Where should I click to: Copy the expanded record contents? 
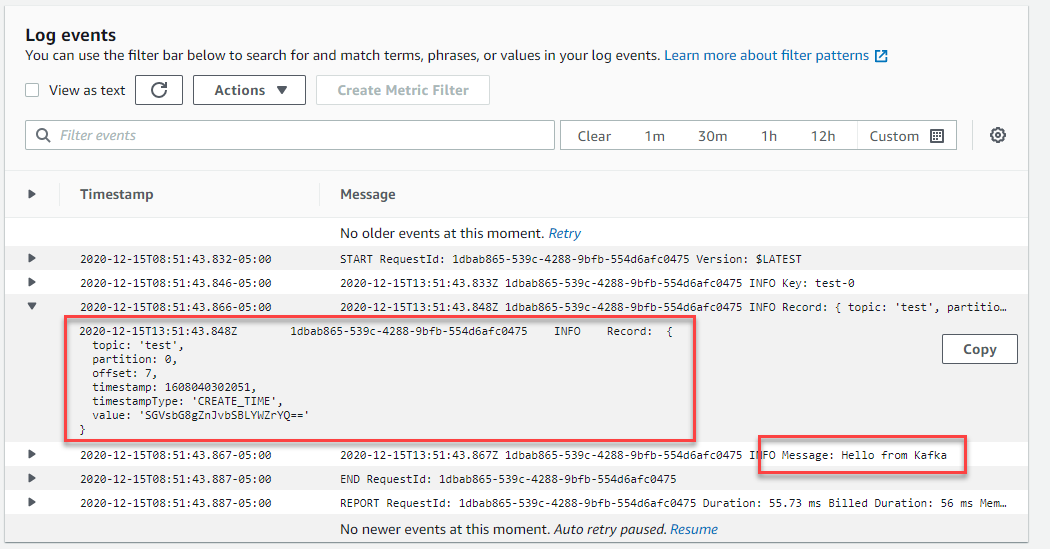pos(980,349)
